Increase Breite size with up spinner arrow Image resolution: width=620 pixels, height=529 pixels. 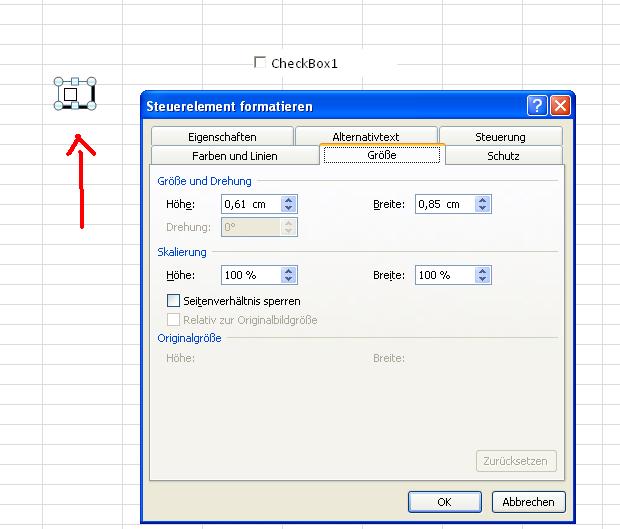482,200
